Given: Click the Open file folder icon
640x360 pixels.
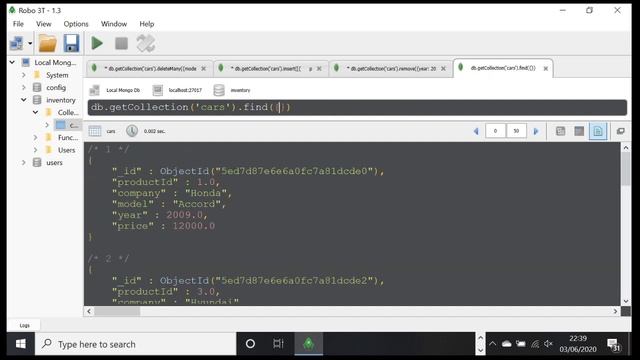Looking at the screenshot, I should [47, 43].
